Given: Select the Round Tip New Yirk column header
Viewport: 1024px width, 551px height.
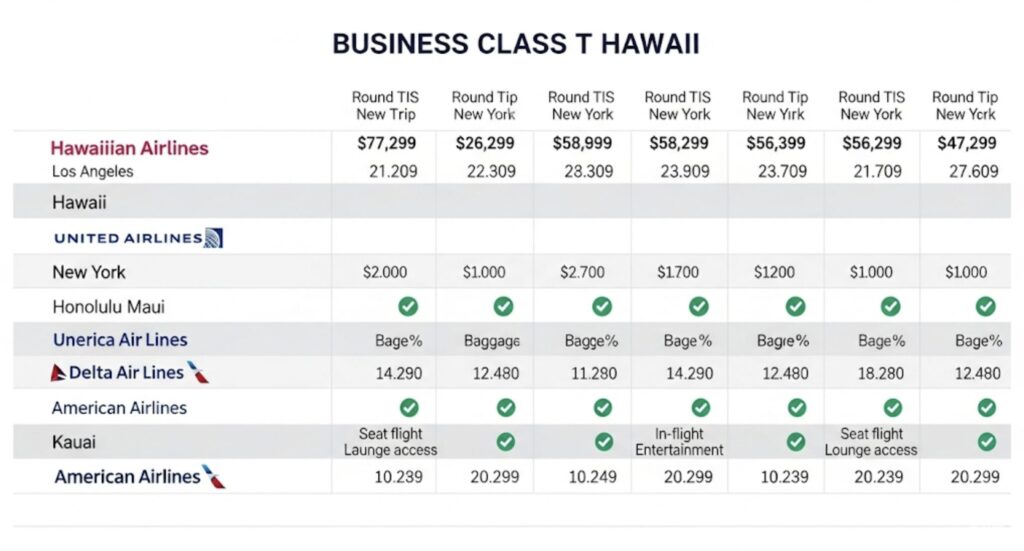Looking at the screenshot, I should click(x=775, y=105).
